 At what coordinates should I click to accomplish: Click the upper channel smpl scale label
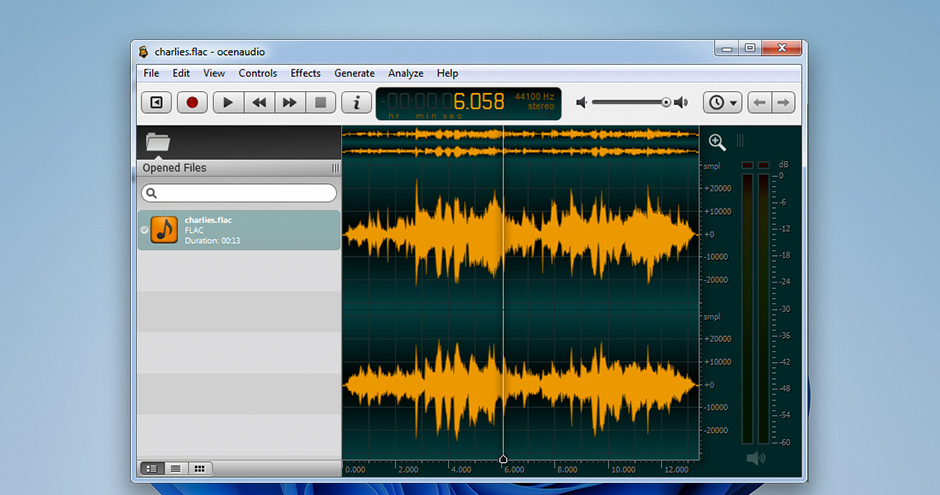[x=712, y=167]
